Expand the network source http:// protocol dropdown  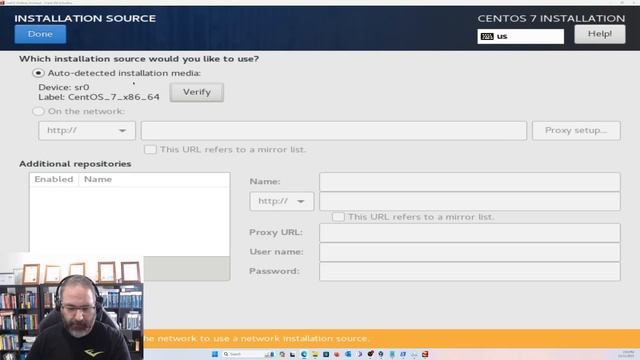(x=87, y=131)
